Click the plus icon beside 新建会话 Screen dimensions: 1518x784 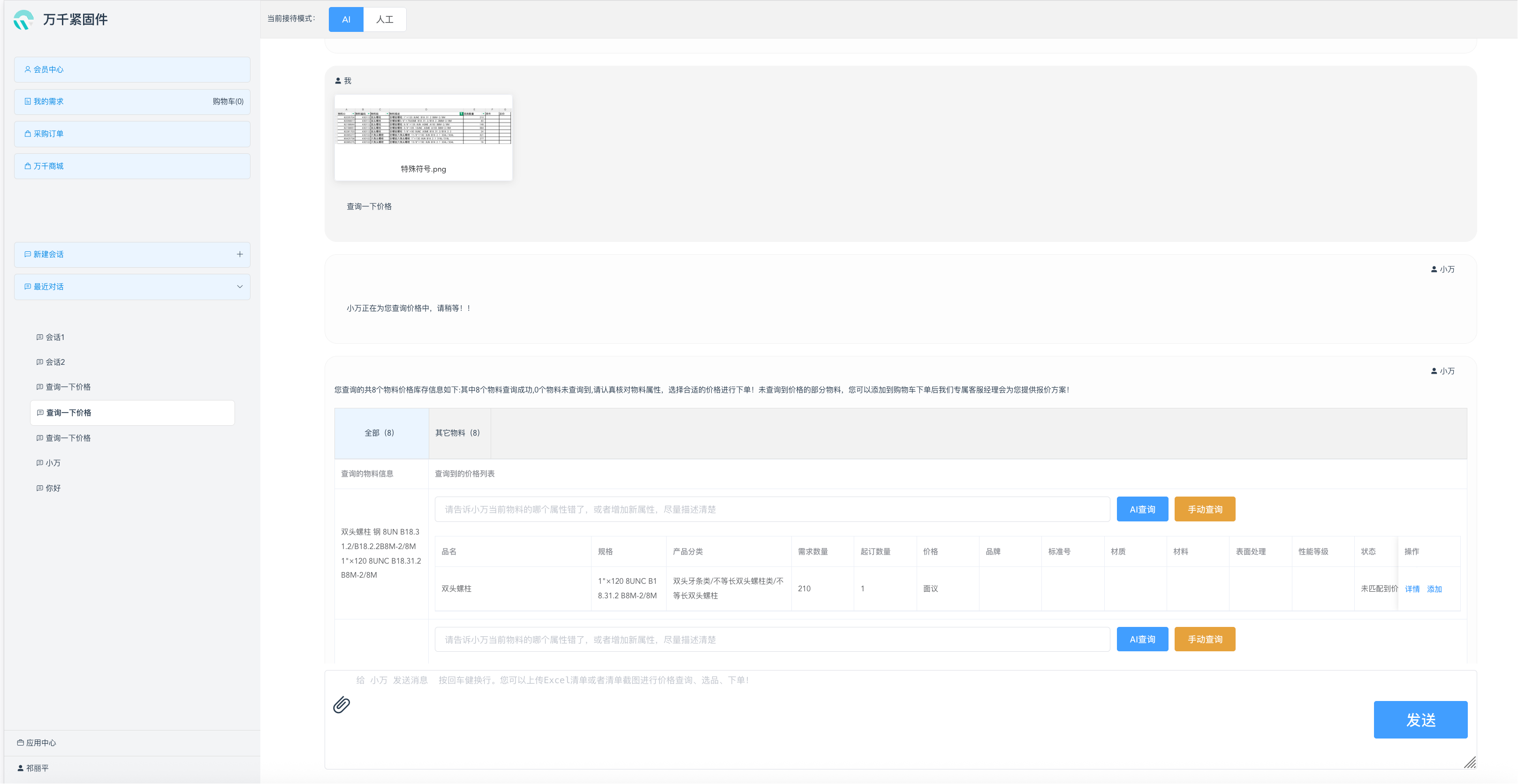pyautogui.click(x=239, y=255)
